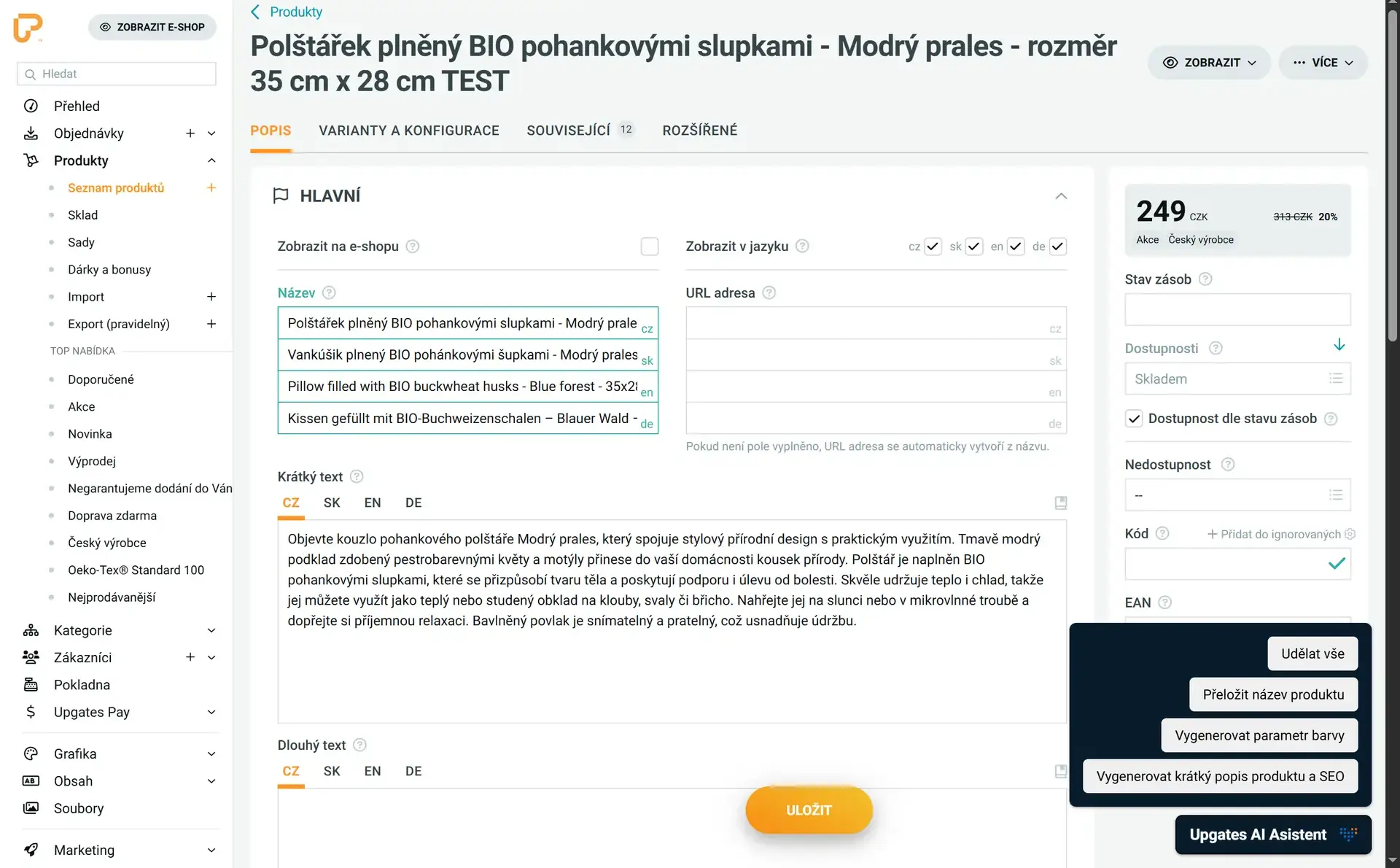1400x868 pixels.
Task: Click the help icon next to Stav zásob
Action: coord(1205,279)
